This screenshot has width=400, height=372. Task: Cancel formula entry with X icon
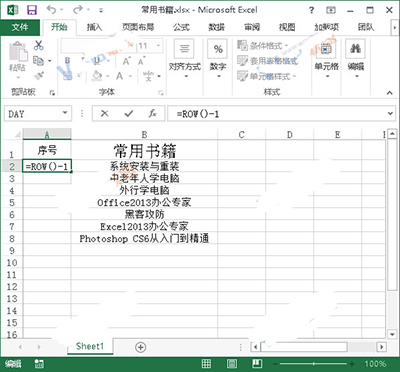point(104,114)
